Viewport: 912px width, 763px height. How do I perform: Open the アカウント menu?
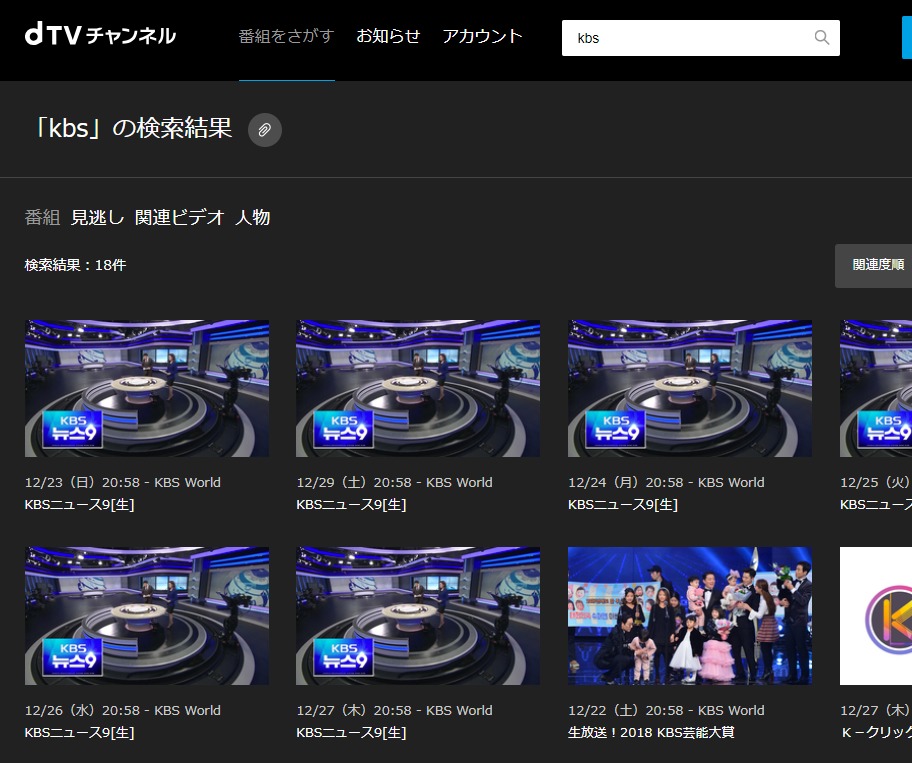[482, 36]
